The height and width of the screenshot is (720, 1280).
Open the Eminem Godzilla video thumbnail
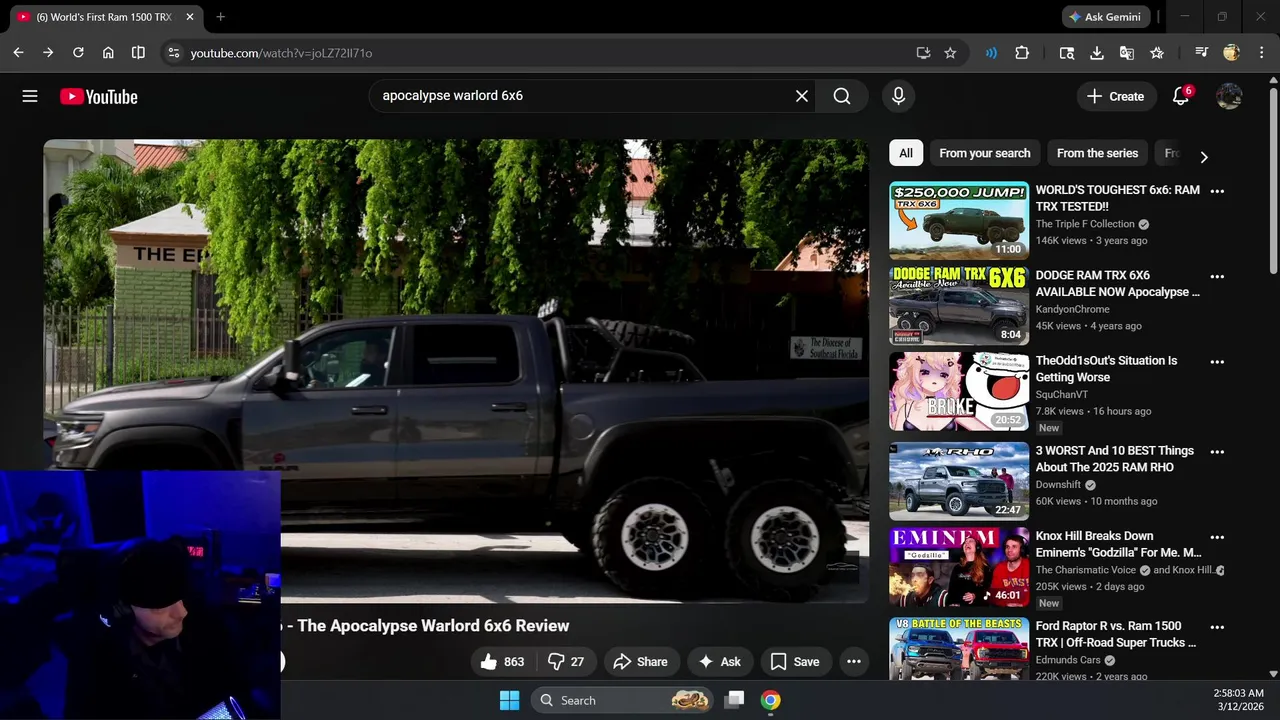click(959, 567)
